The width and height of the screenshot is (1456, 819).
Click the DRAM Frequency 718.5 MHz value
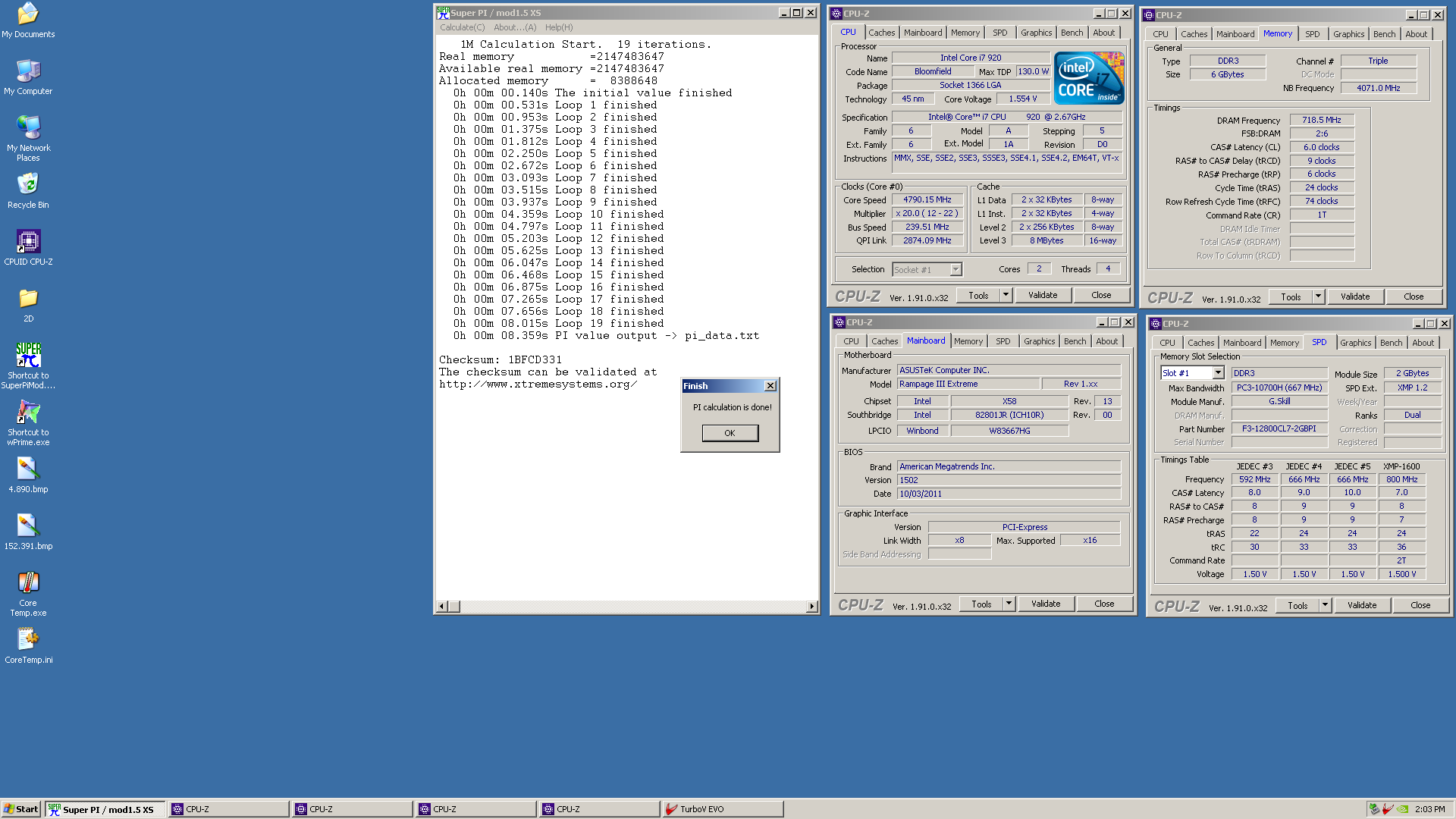[x=1322, y=120]
